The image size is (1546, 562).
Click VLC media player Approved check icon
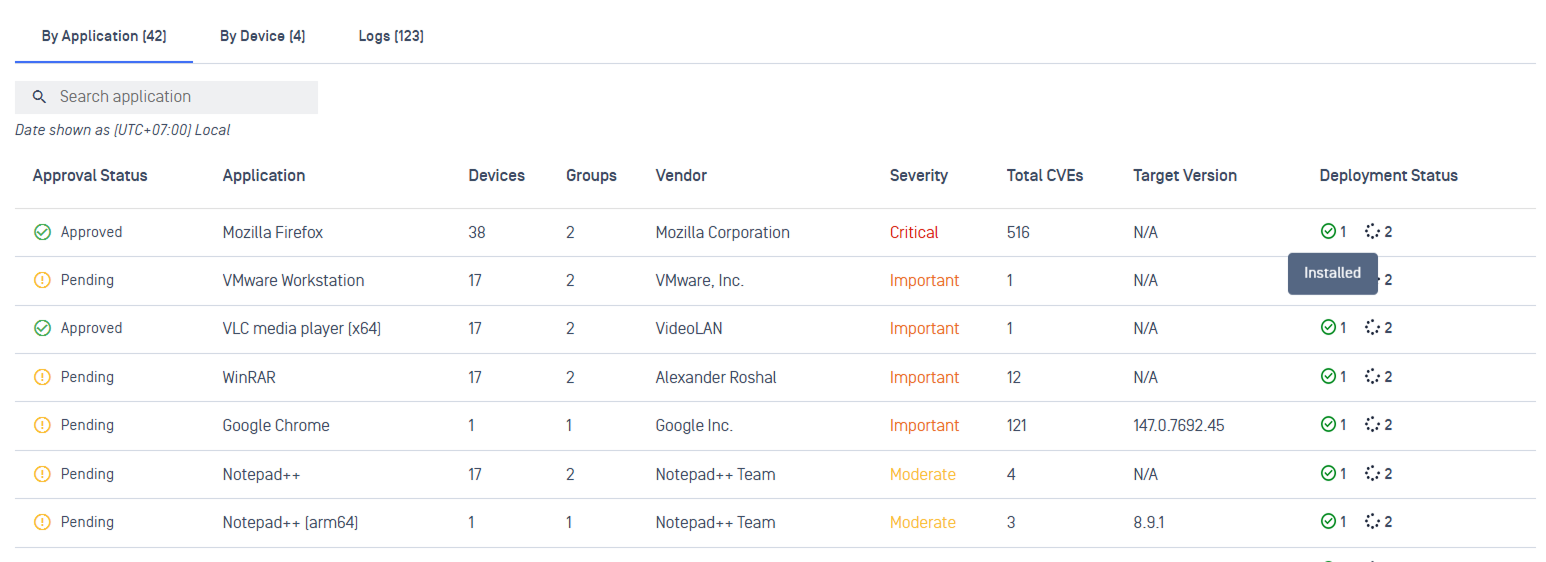click(x=42, y=328)
